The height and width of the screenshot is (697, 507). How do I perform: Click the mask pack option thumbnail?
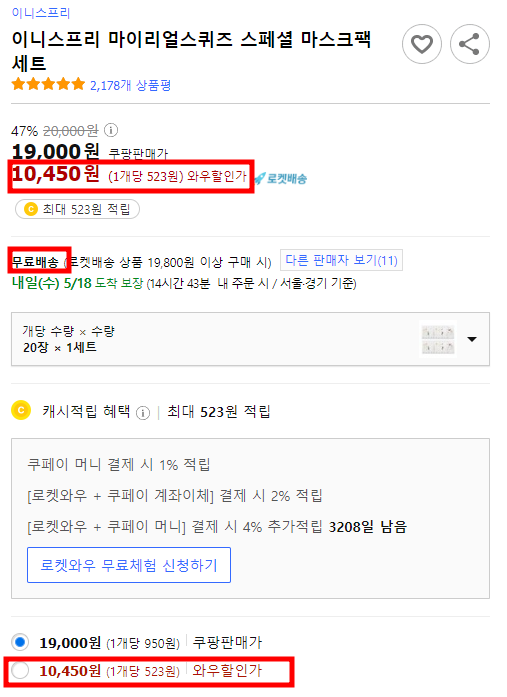tap(438, 339)
